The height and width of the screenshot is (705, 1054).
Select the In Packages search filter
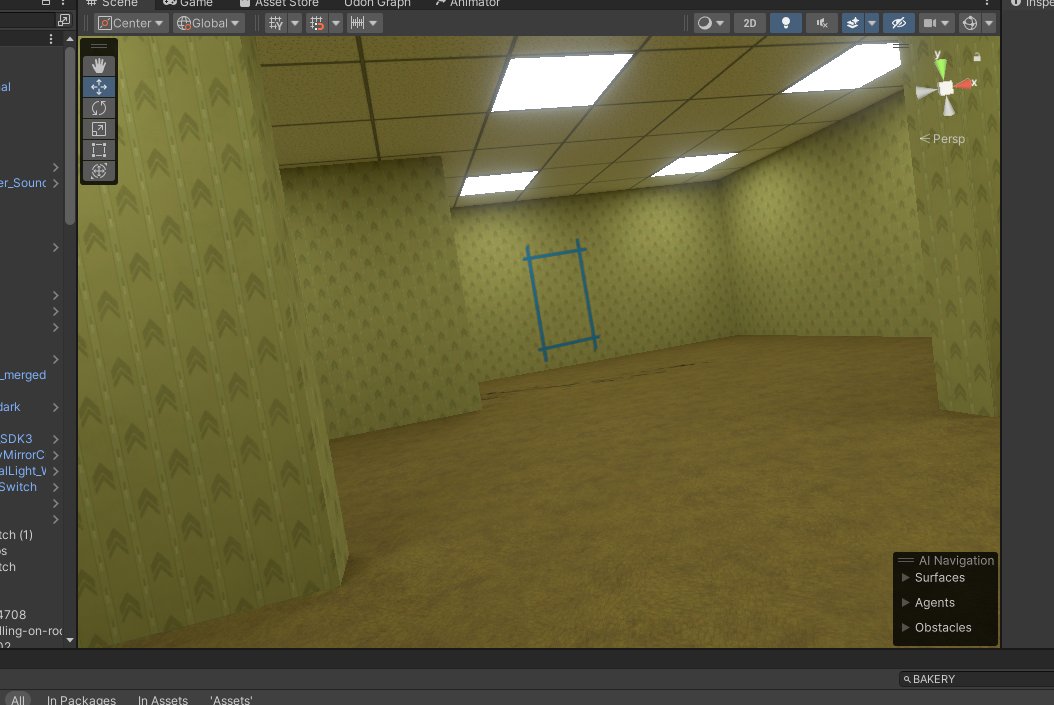coord(81,700)
